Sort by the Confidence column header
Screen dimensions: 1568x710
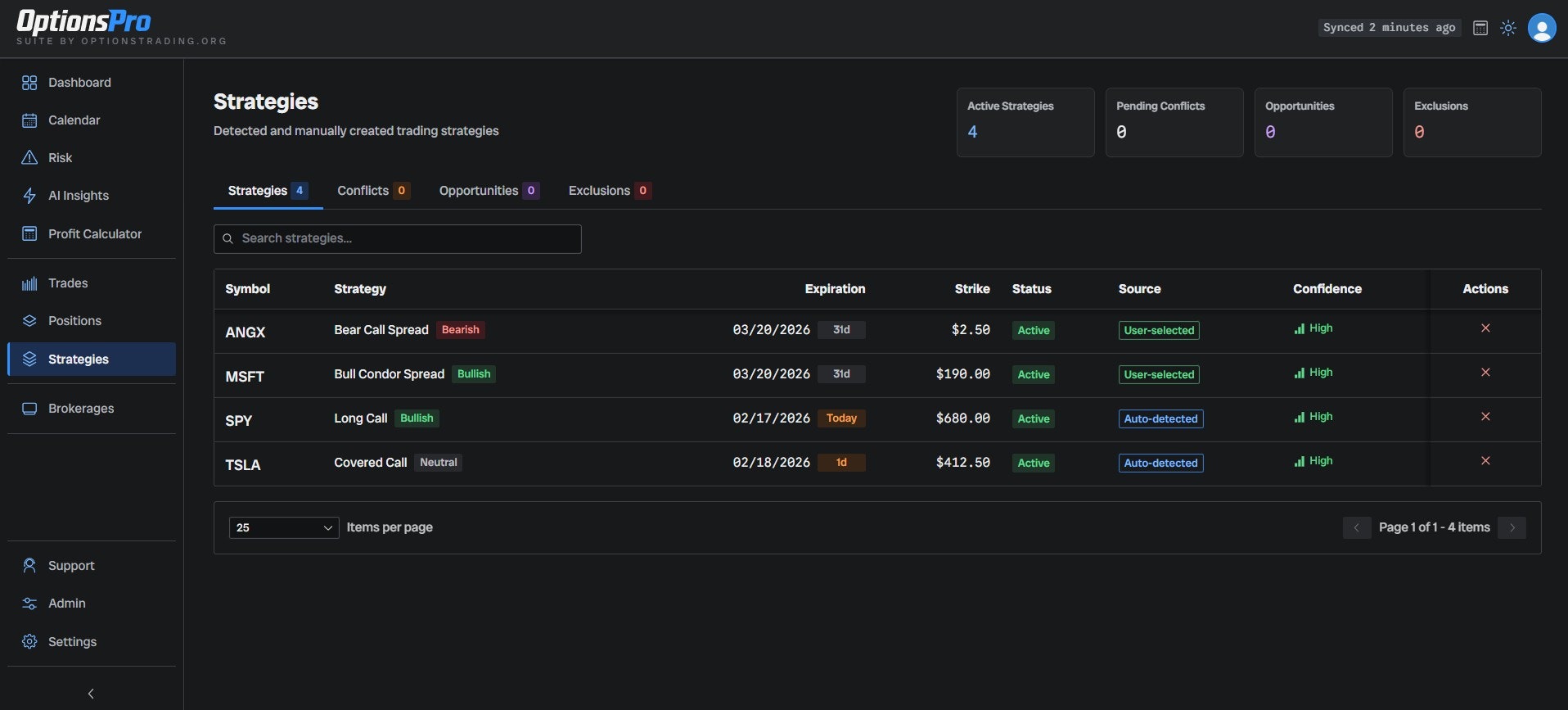[1327, 289]
